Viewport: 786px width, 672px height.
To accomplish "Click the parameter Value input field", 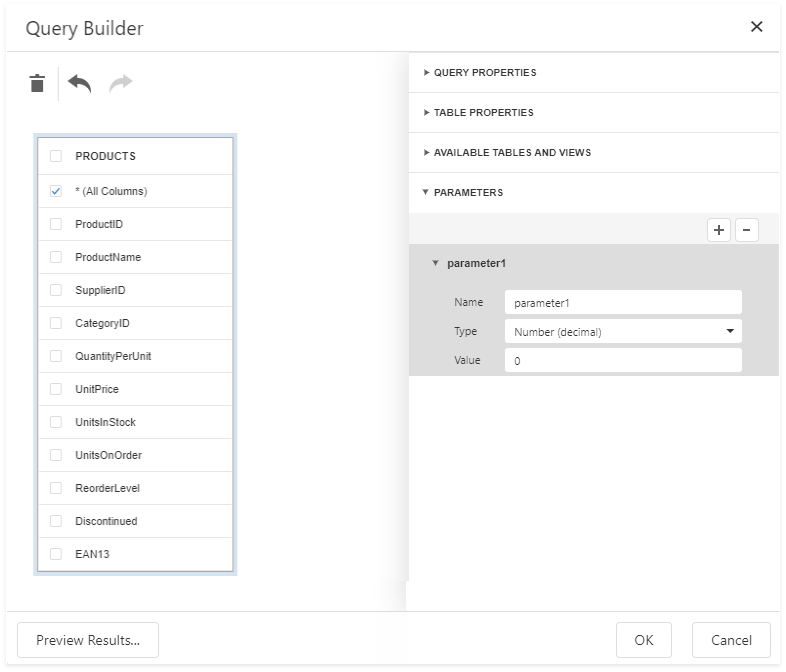I will (x=622, y=360).
